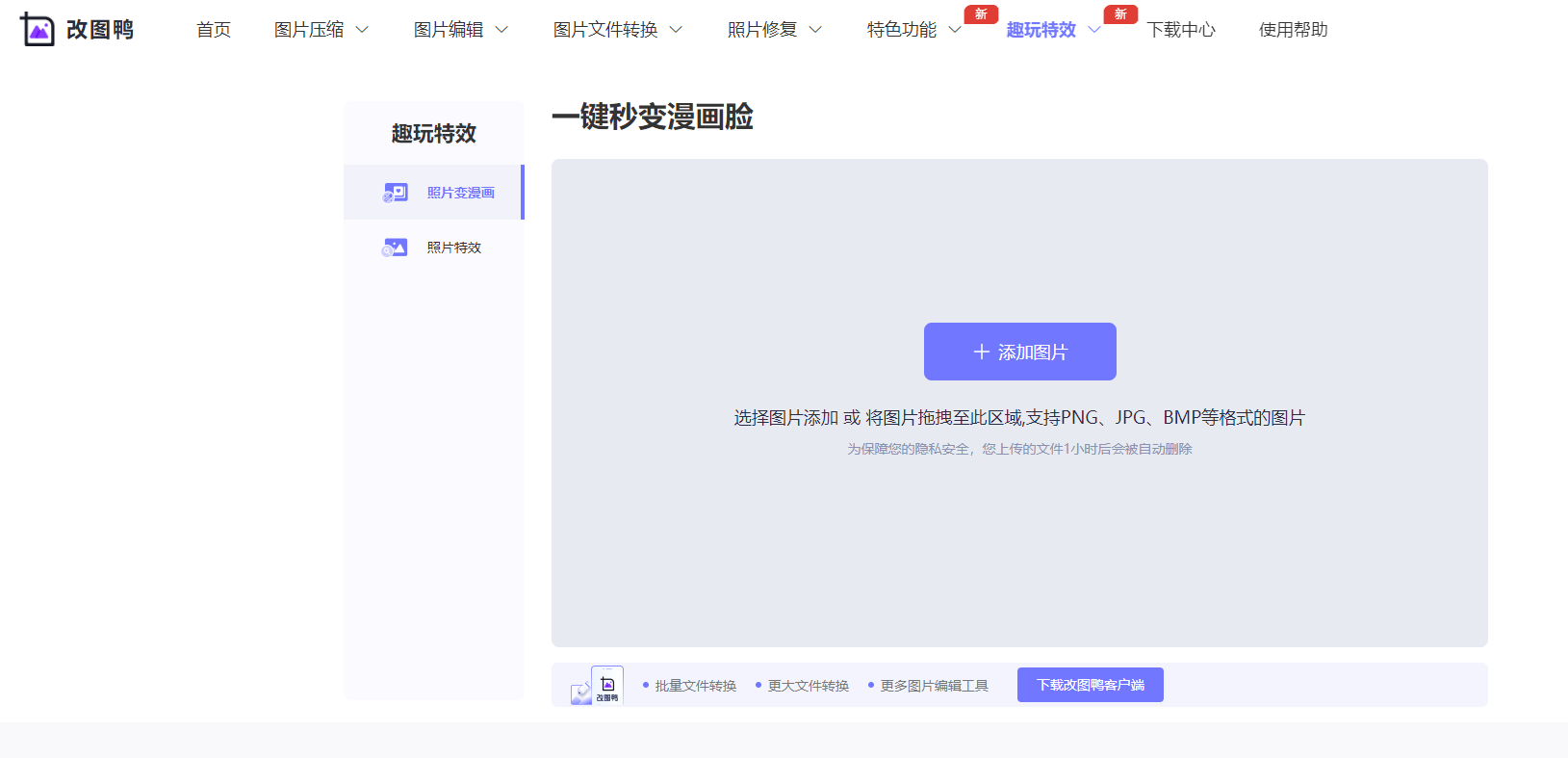Click the 一键秒变漫画脸 heading

(653, 117)
